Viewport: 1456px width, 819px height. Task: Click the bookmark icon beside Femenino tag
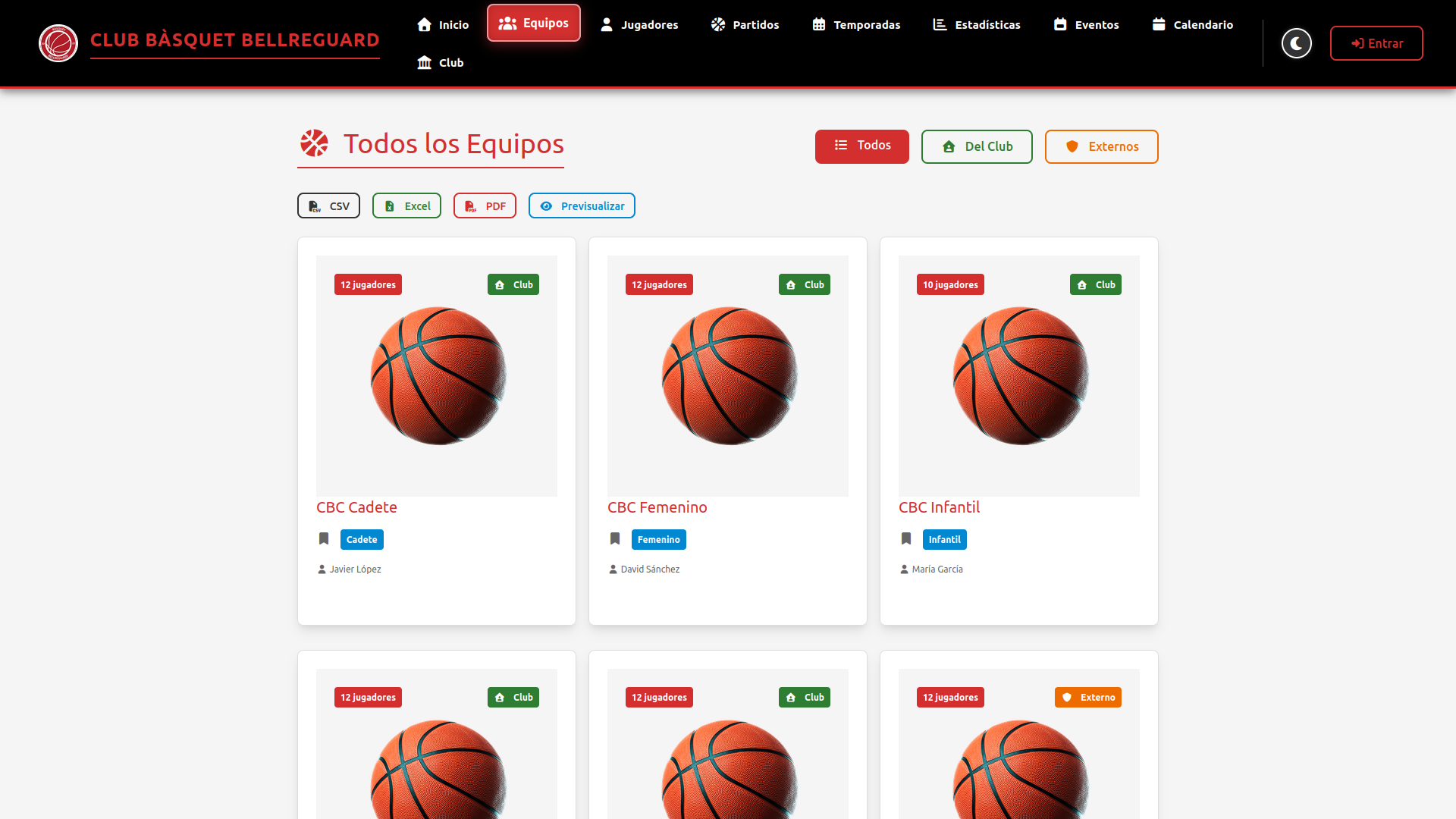point(615,538)
